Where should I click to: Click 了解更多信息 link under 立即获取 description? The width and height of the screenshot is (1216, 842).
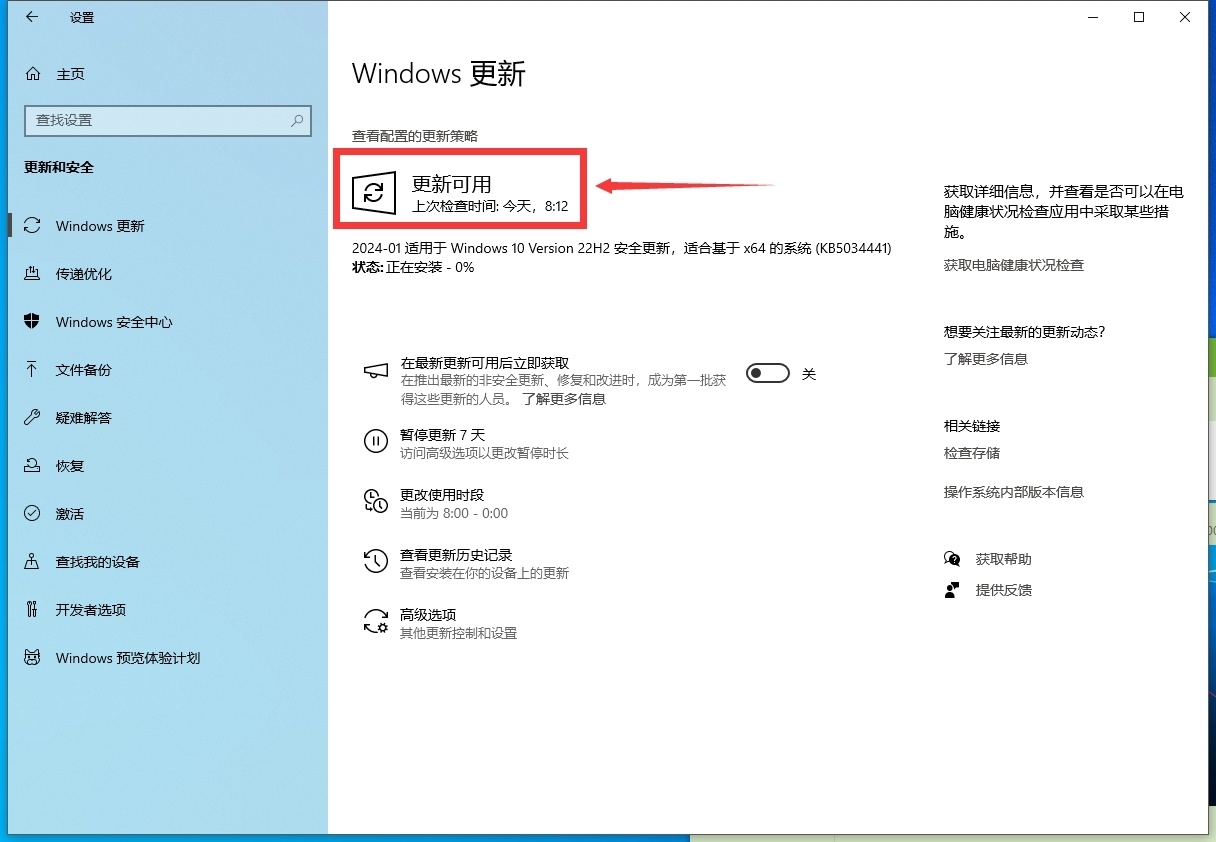click(564, 399)
